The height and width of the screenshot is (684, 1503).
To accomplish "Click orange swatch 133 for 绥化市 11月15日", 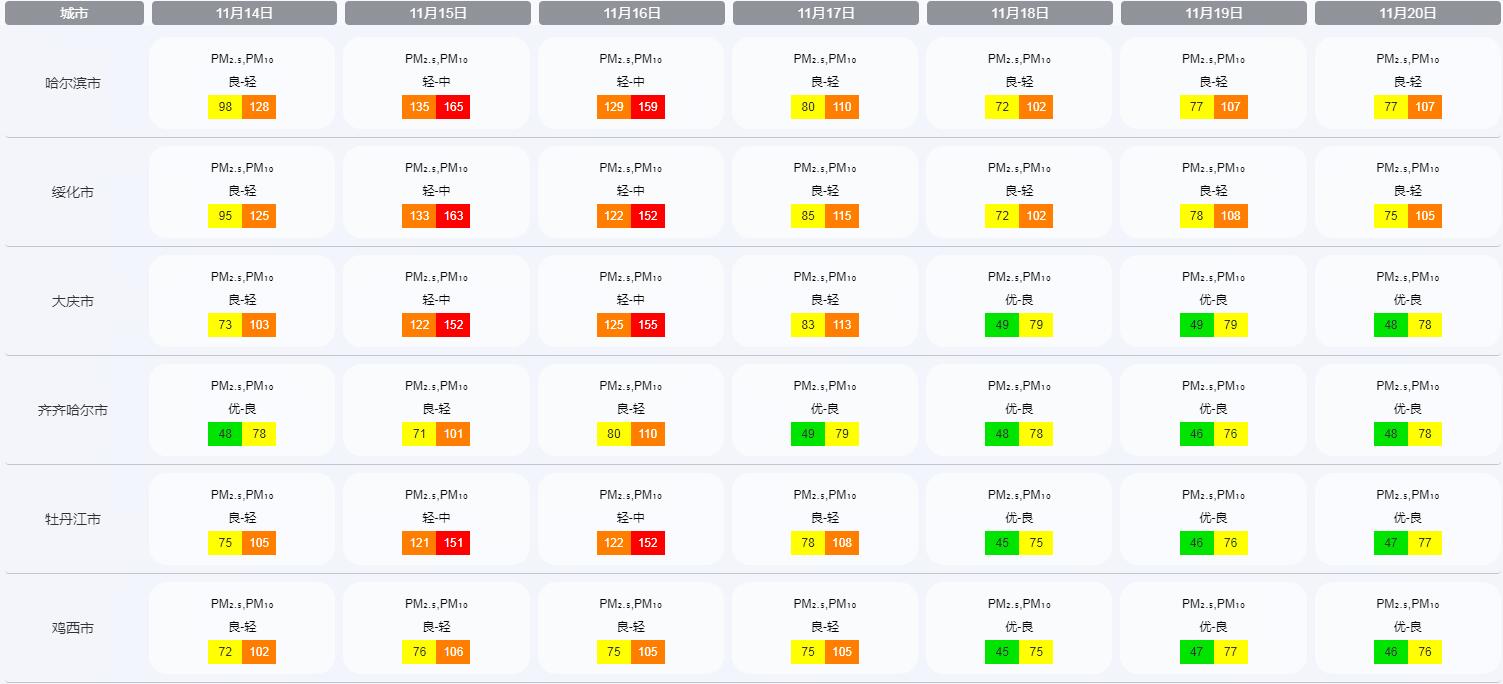I will click(419, 216).
